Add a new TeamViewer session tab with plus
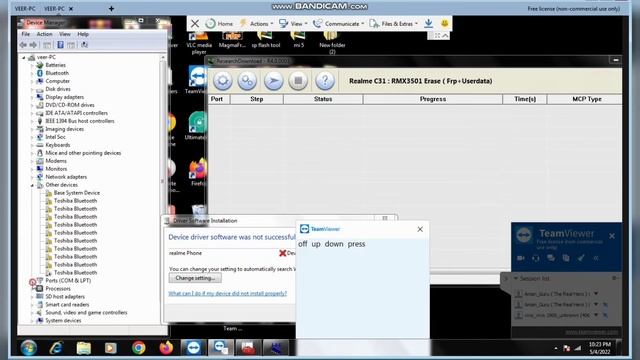640x360 pixels. [x=111, y=8]
